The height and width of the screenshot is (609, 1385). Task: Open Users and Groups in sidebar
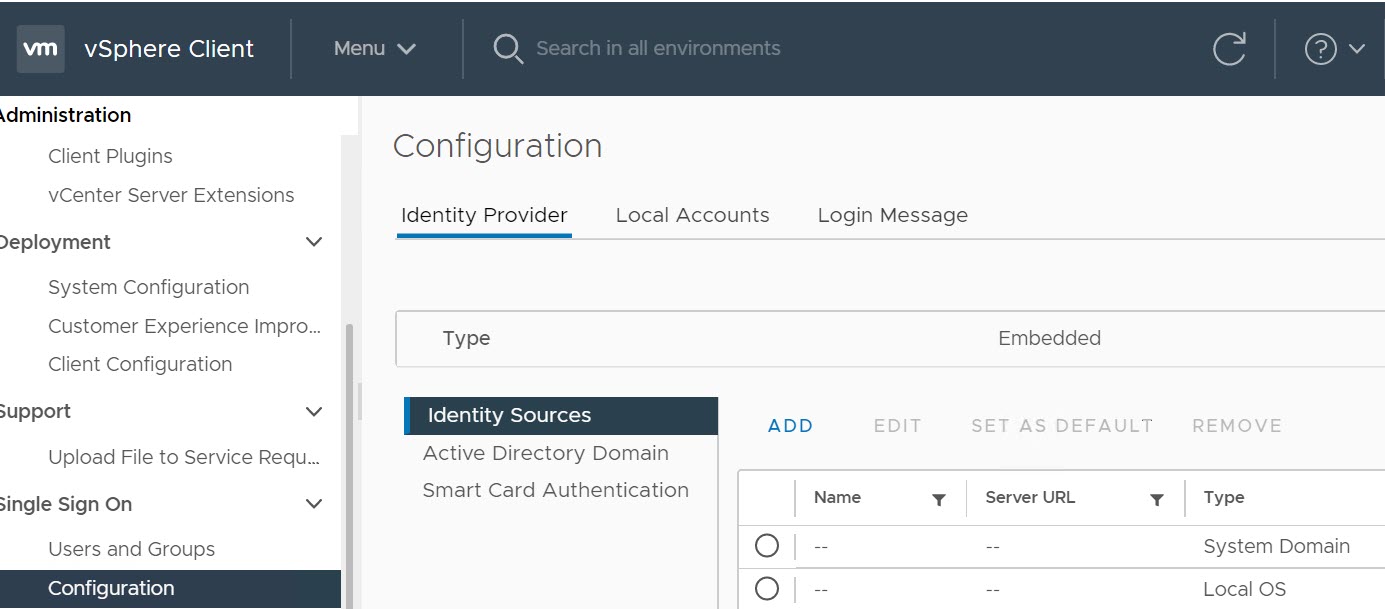point(131,549)
